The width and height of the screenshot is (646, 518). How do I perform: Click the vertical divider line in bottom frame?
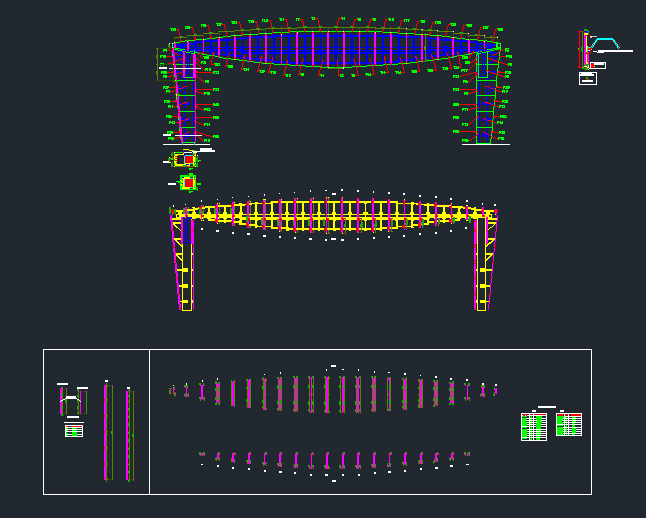149,420
